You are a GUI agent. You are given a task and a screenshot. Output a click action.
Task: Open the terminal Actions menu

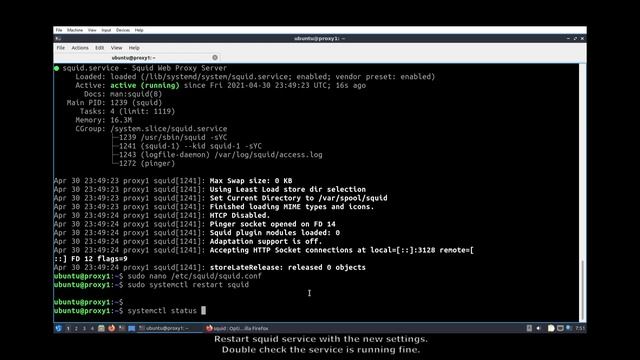(x=80, y=48)
